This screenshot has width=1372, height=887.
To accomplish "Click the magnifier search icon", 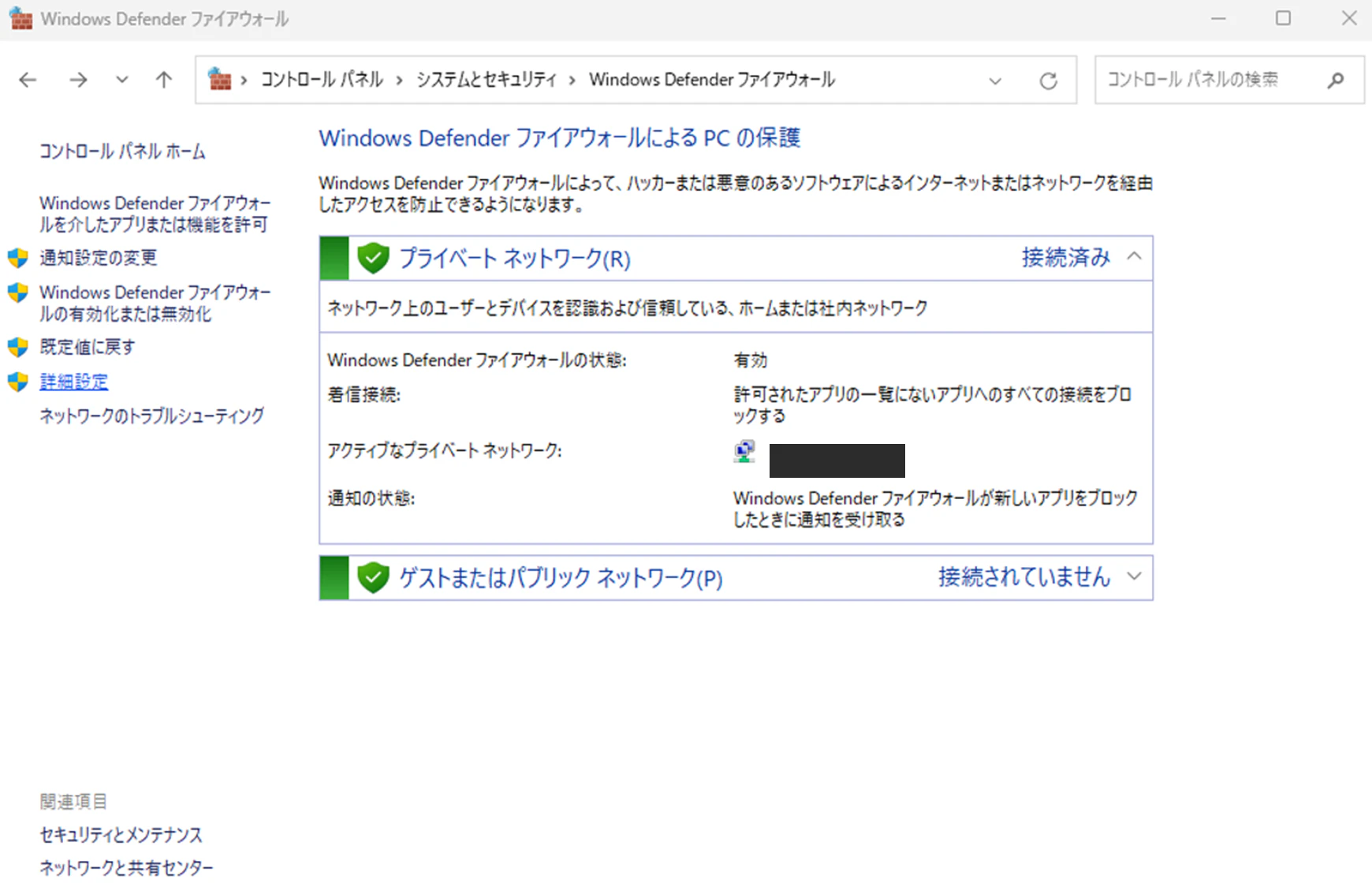I will coord(1335,80).
